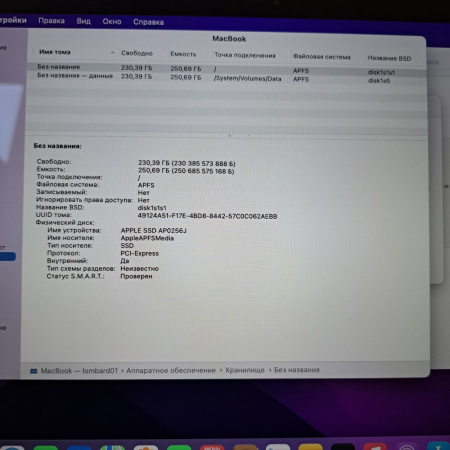The height and width of the screenshot is (450, 450).
Task: Click MacBook — lombard01 in path bar
Action: point(79,371)
